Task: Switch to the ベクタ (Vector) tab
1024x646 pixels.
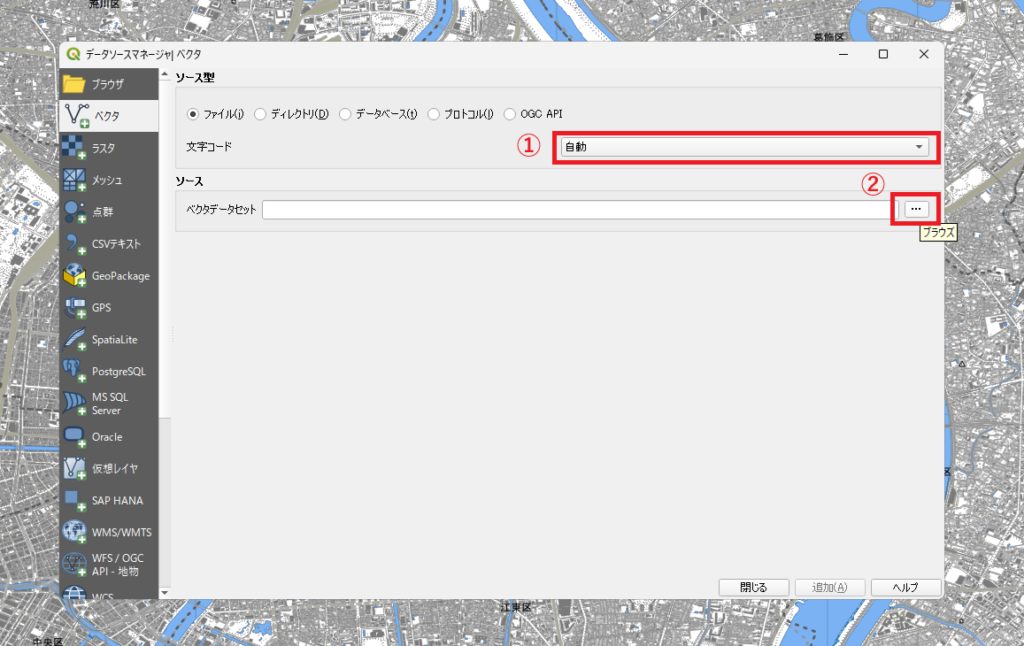Action: tap(108, 116)
